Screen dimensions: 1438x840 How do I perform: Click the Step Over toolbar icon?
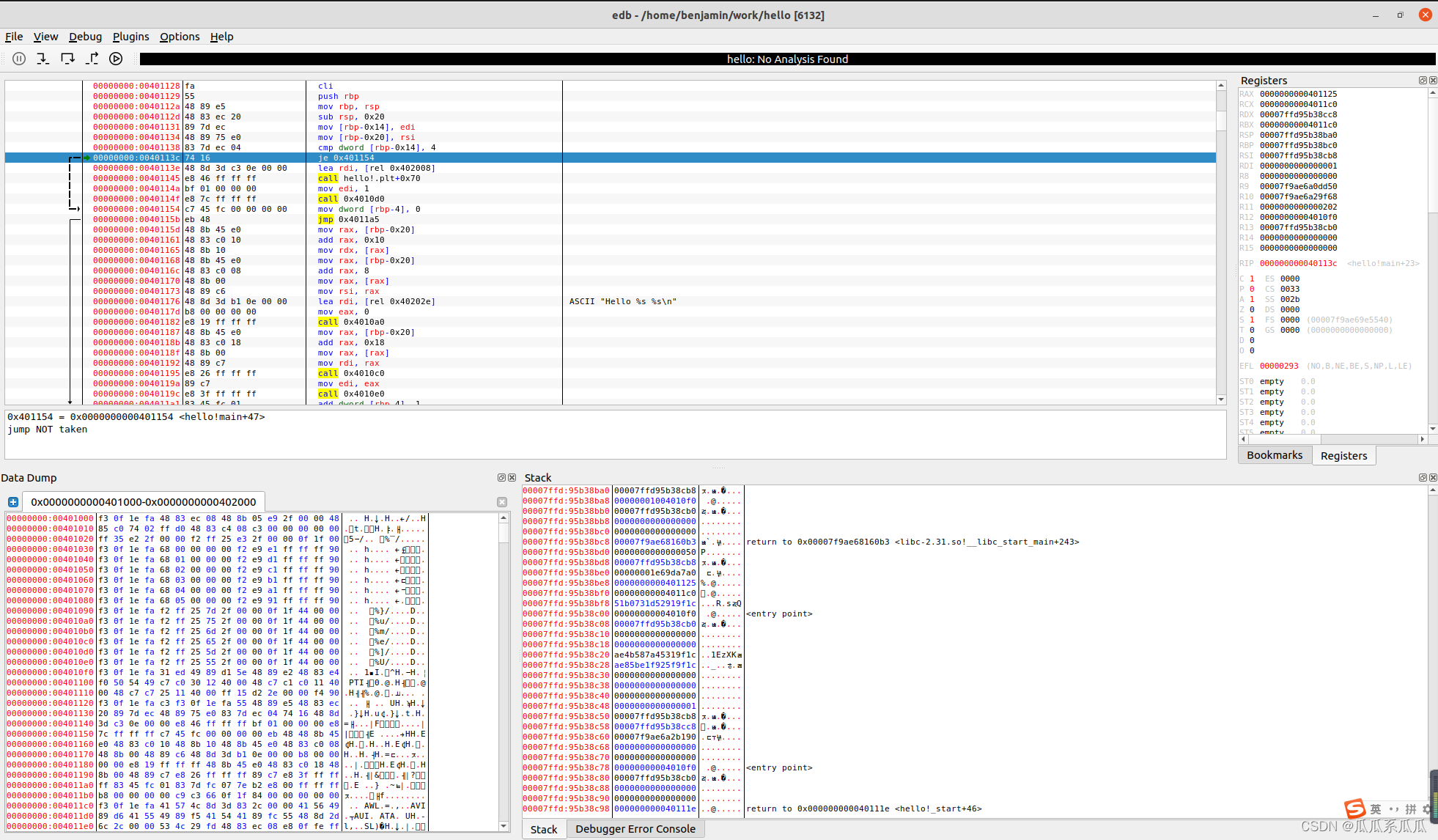pyautogui.click(x=67, y=59)
